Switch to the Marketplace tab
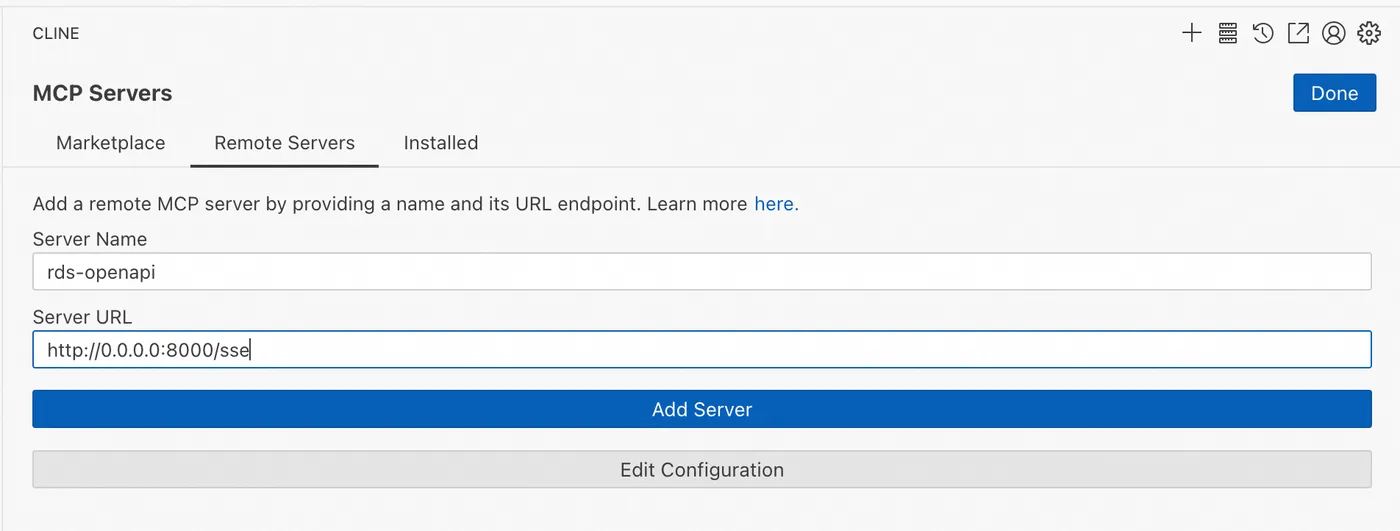Image resolution: width=1400 pixels, height=531 pixels. 110,143
